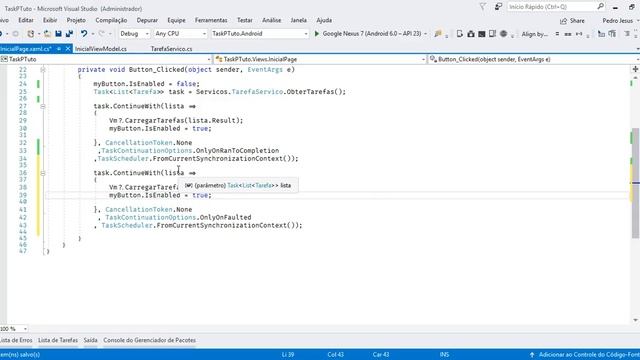Click the notifications filter funnel icon
The width and height of the screenshot is (640, 360).
point(483,7)
